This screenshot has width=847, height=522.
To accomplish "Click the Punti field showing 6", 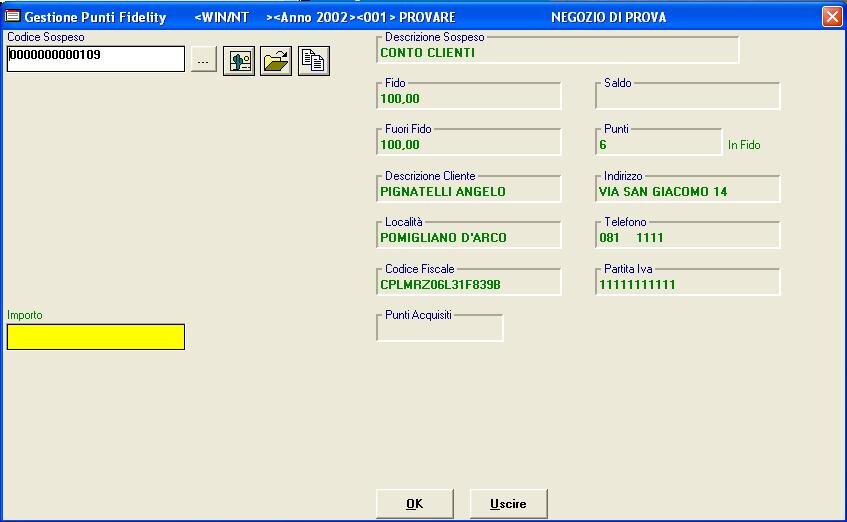I will 657,145.
